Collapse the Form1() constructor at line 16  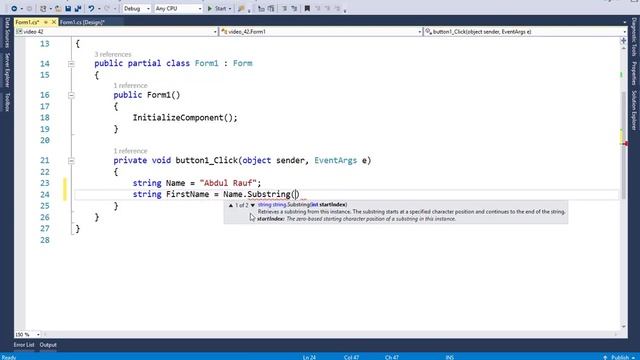click(x=71, y=95)
